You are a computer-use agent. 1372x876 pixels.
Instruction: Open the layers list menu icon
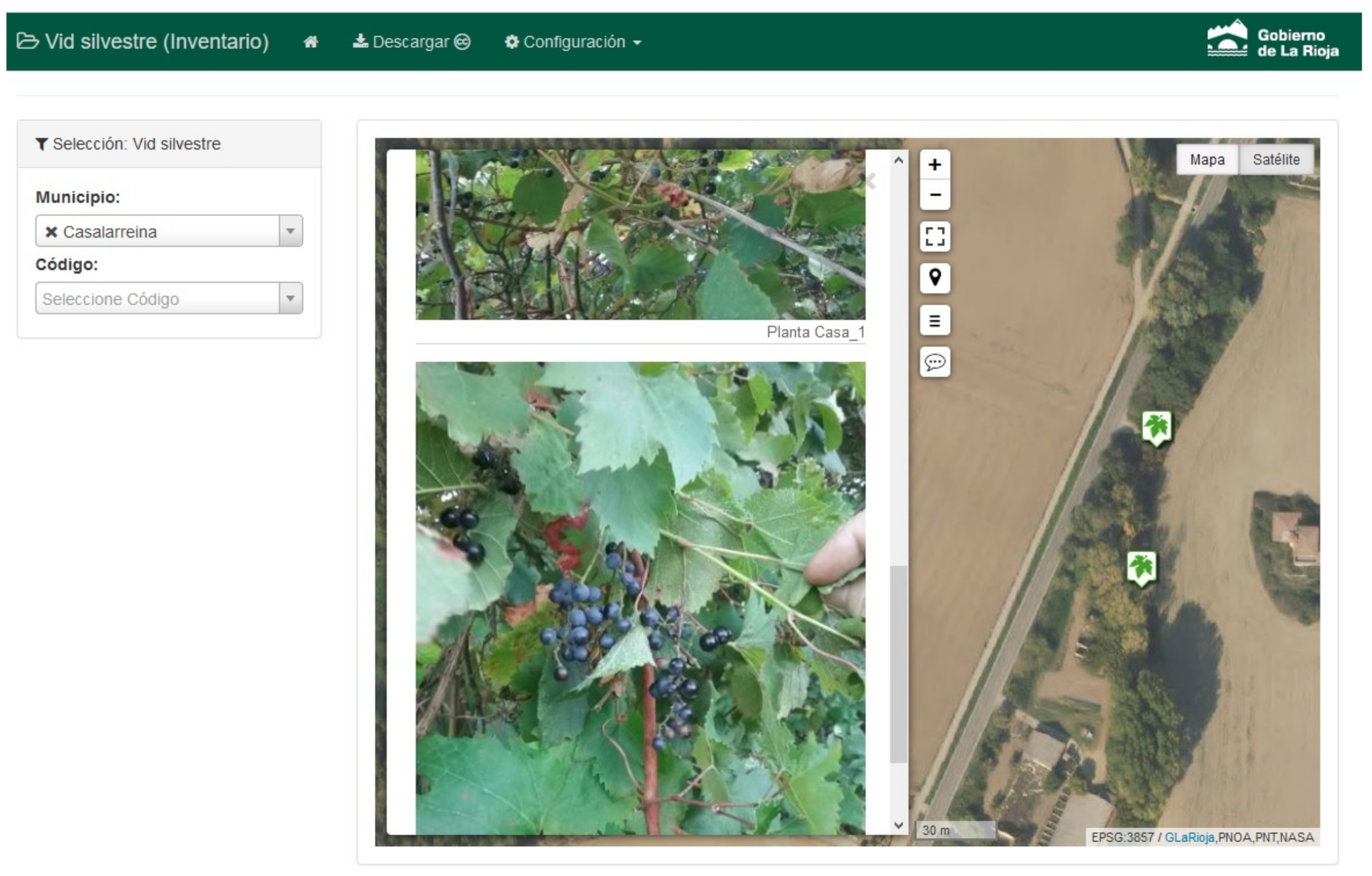click(x=935, y=320)
